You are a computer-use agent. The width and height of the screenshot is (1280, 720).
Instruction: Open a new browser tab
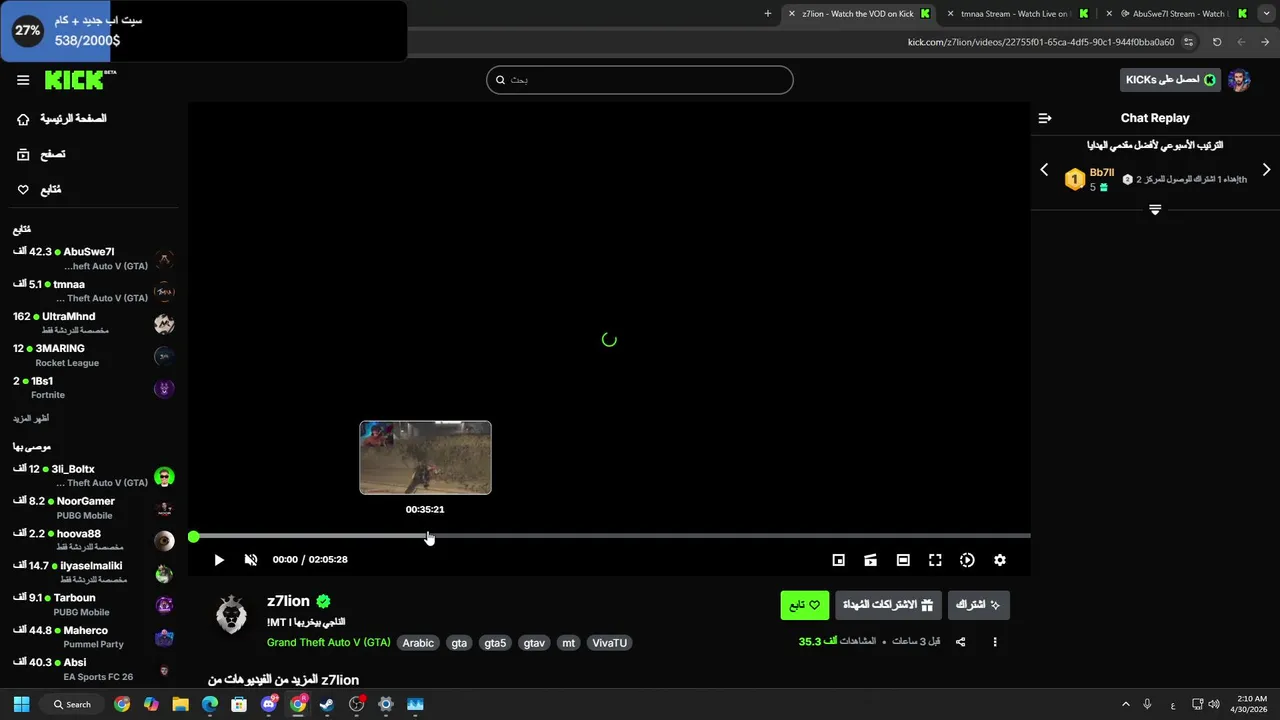[x=768, y=14]
